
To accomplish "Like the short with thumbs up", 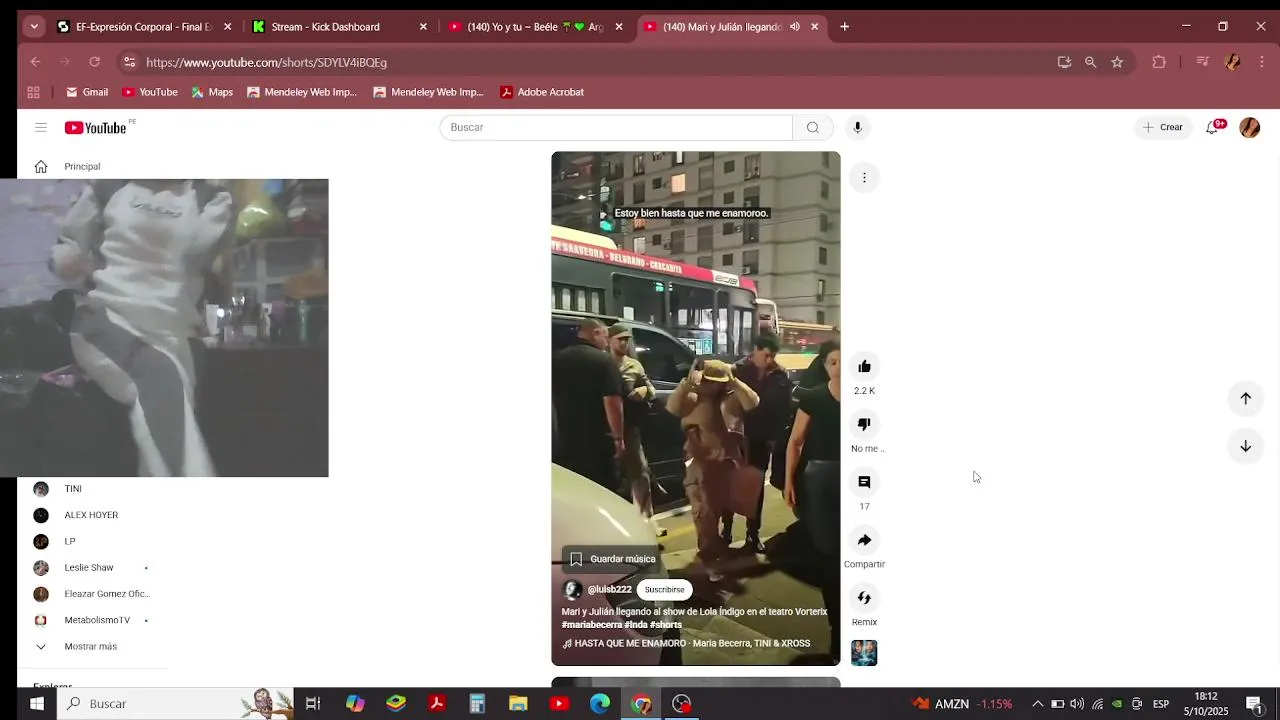I will (864, 366).
